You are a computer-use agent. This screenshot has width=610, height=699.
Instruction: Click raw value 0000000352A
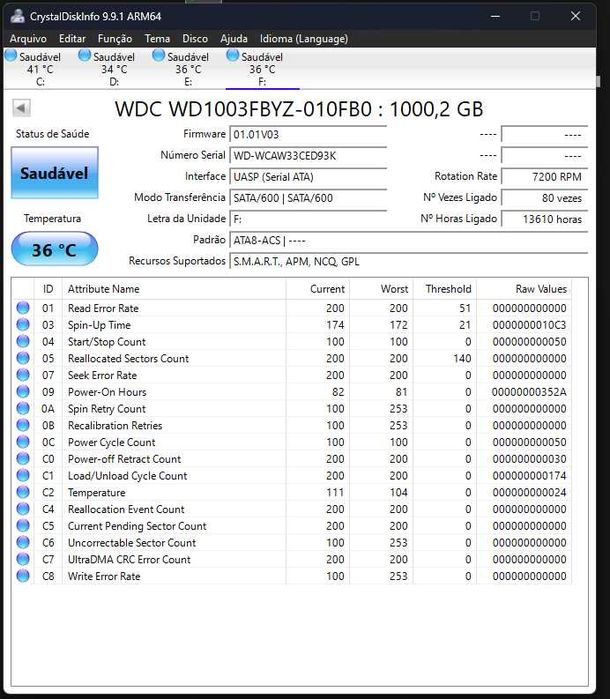[529, 392]
